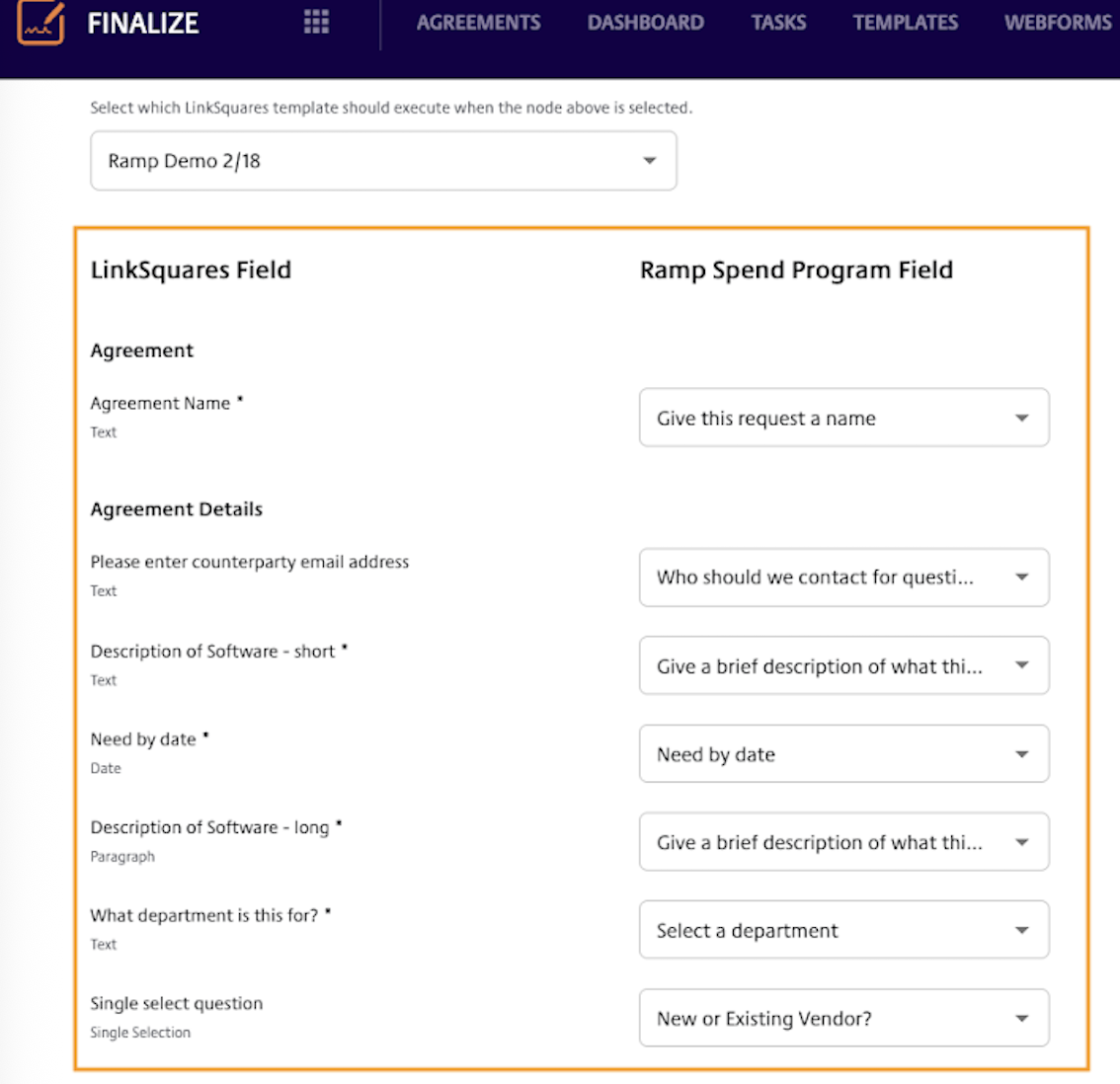Navigate to the Webforms tab
1120x1084 pixels.
coord(1057,23)
